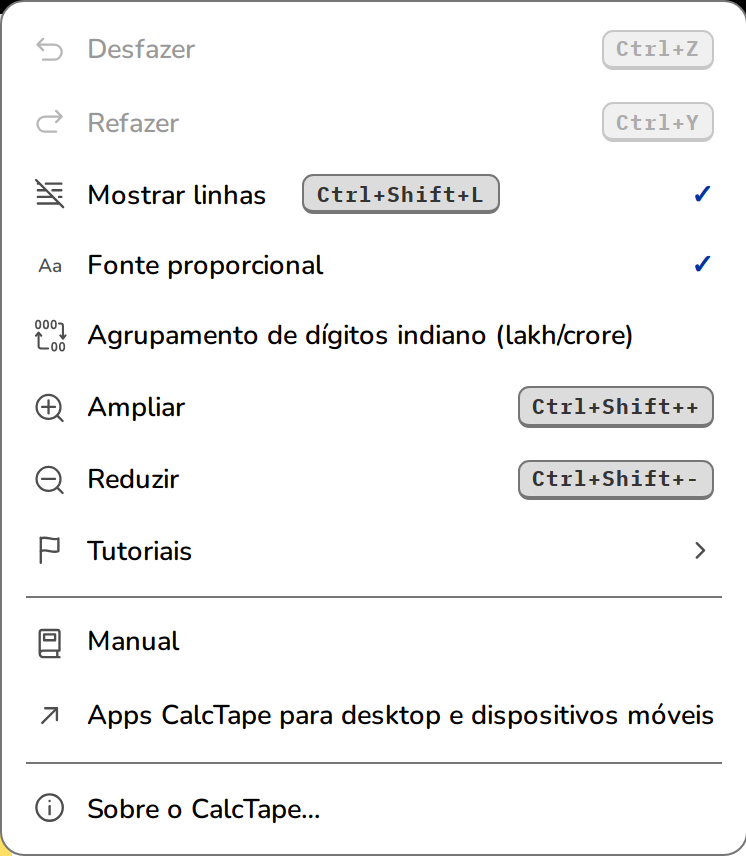Viewport: 746px width, 856px height.
Task: Open the Tutoriais submenu entry
Action: [373, 550]
